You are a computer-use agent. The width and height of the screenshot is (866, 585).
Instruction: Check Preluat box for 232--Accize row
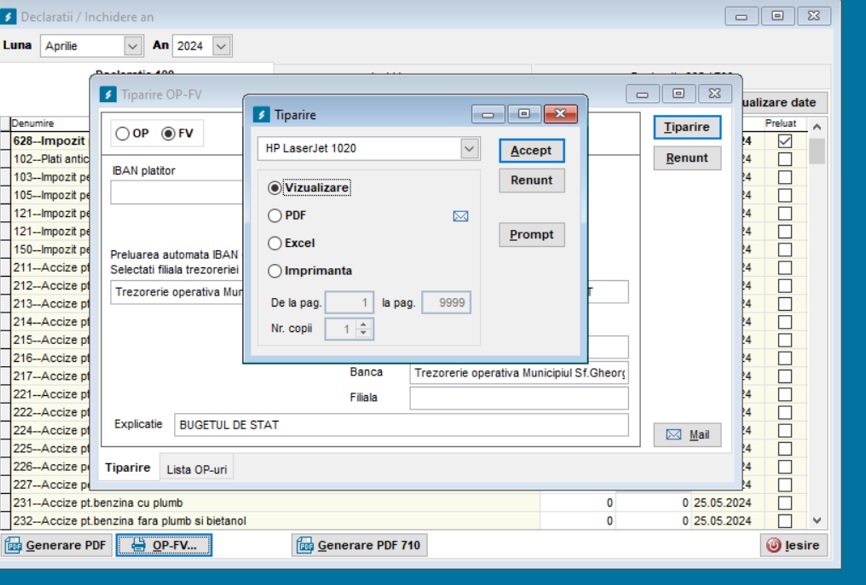(x=784, y=521)
